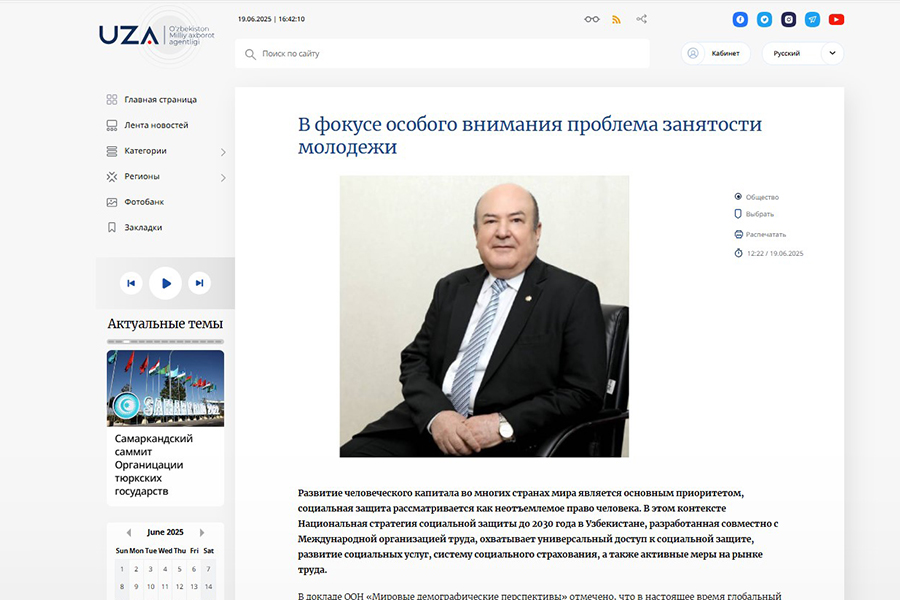Expand the Регионы submenu
Viewport: 900px width, 600px height.
coord(223,177)
